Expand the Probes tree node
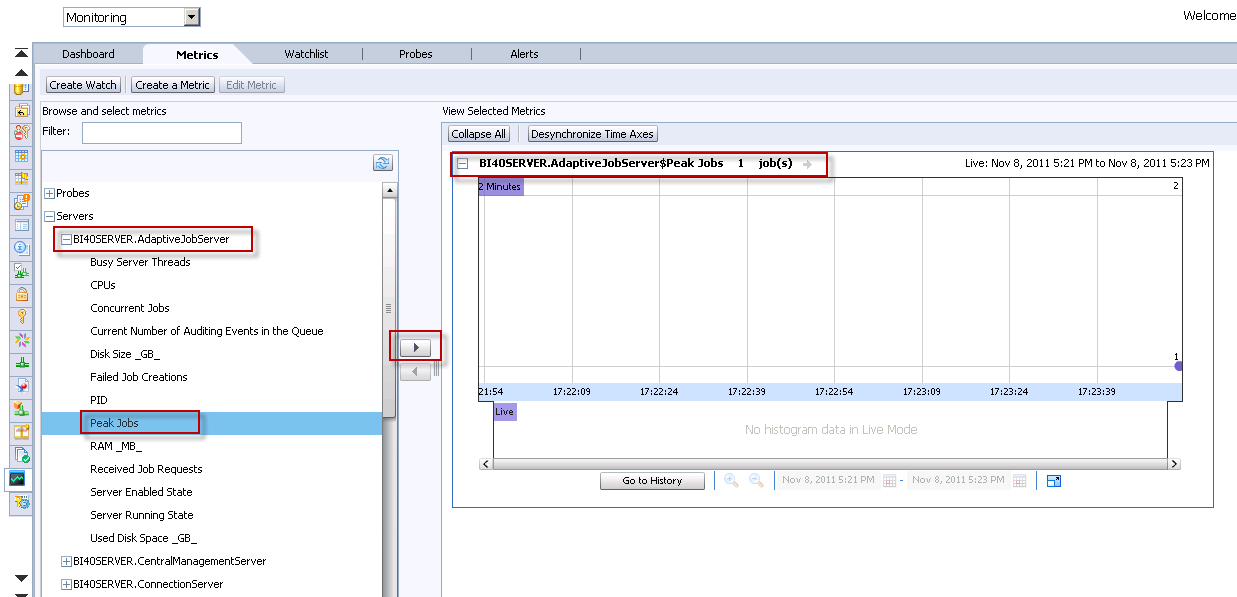The width and height of the screenshot is (1237, 597). pos(50,193)
